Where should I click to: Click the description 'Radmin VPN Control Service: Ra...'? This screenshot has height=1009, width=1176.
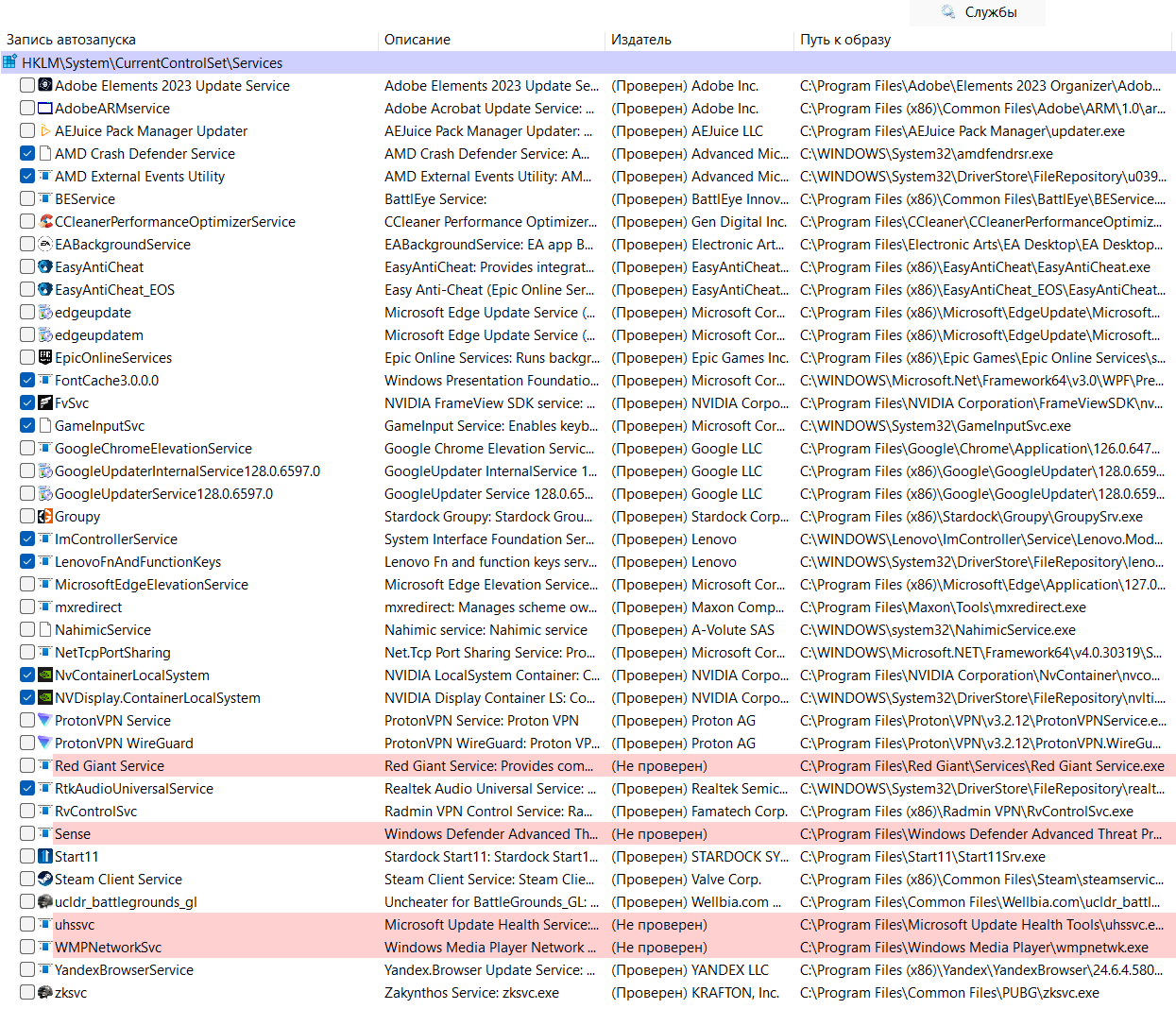point(488,812)
